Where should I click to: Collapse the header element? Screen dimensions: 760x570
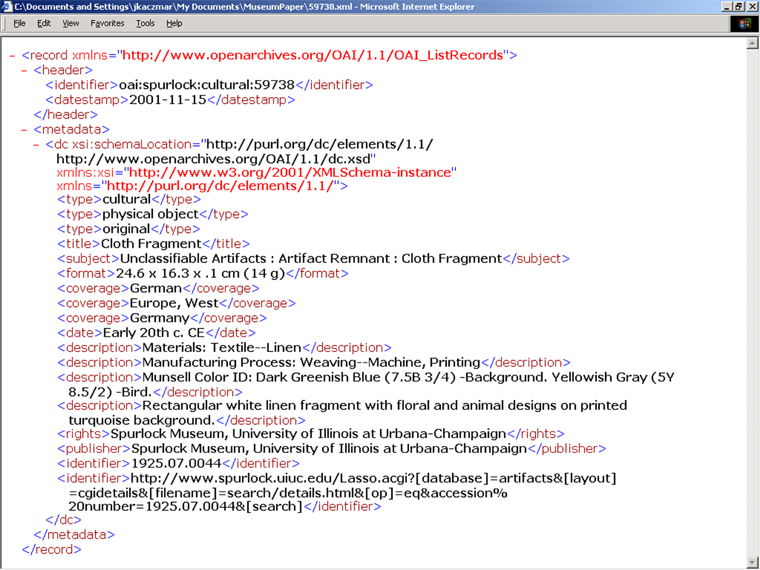(x=24, y=70)
